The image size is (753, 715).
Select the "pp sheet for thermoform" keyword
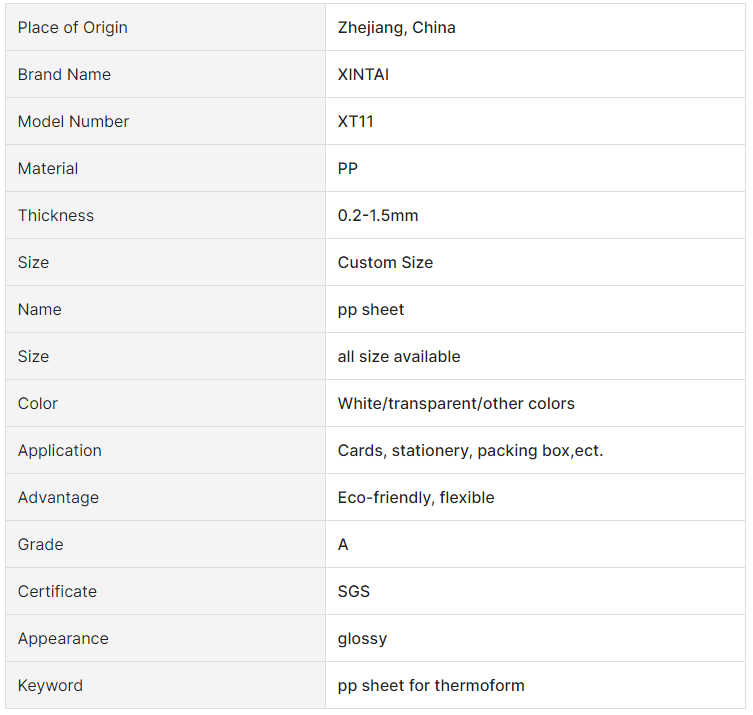(431, 686)
